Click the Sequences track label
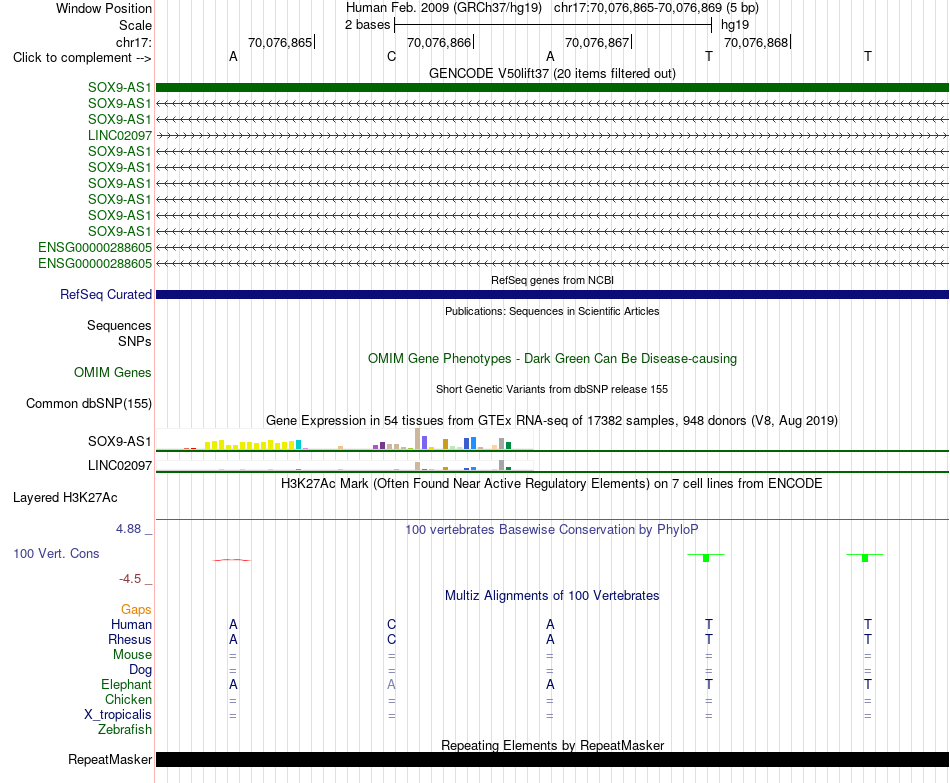 (119, 325)
